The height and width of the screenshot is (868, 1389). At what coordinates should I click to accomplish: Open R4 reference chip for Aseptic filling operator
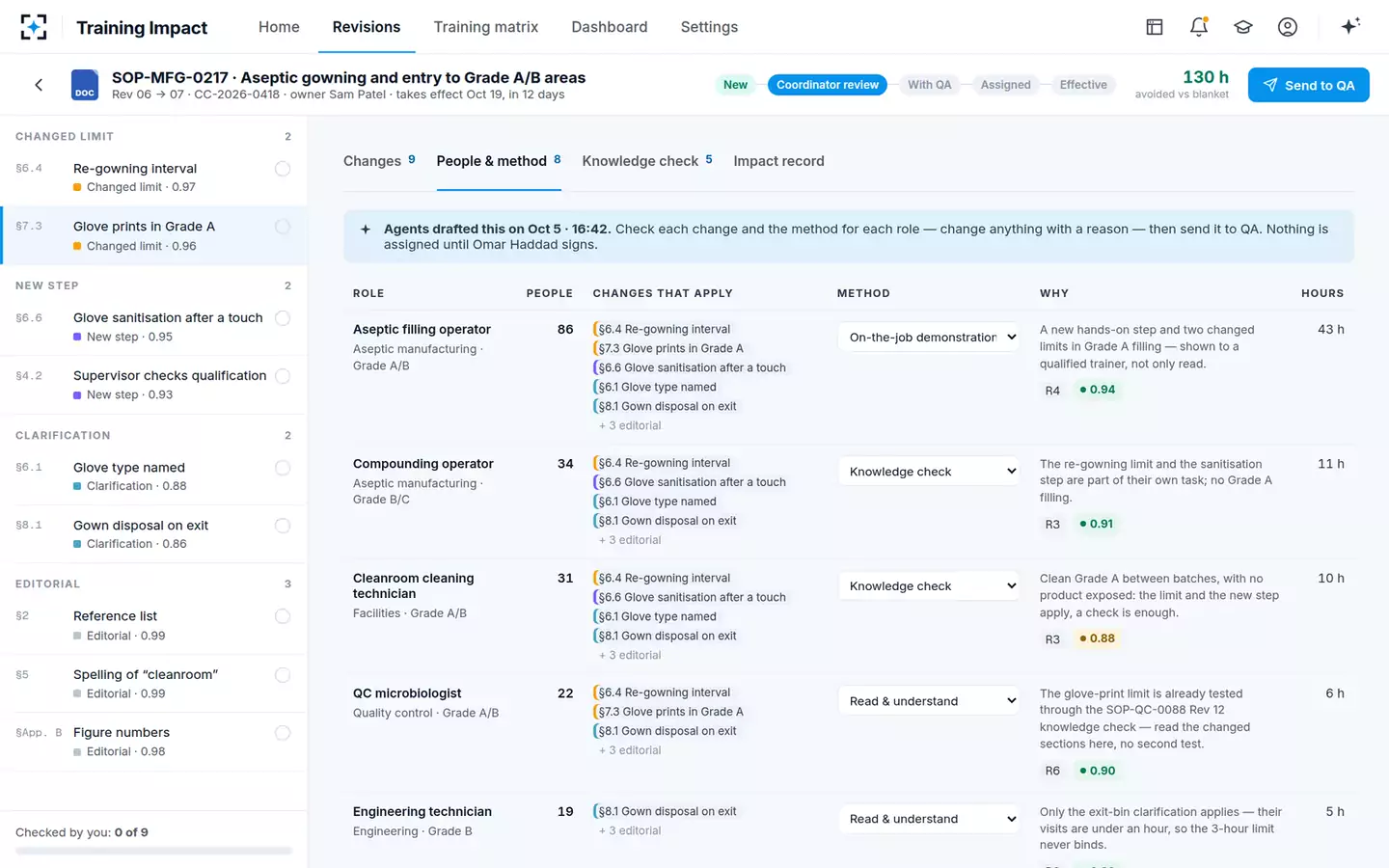1052,391
